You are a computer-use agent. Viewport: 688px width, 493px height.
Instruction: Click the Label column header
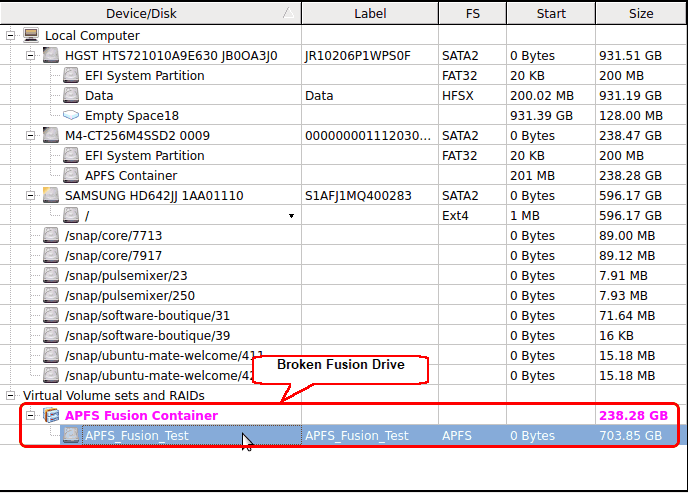click(370, 13)
